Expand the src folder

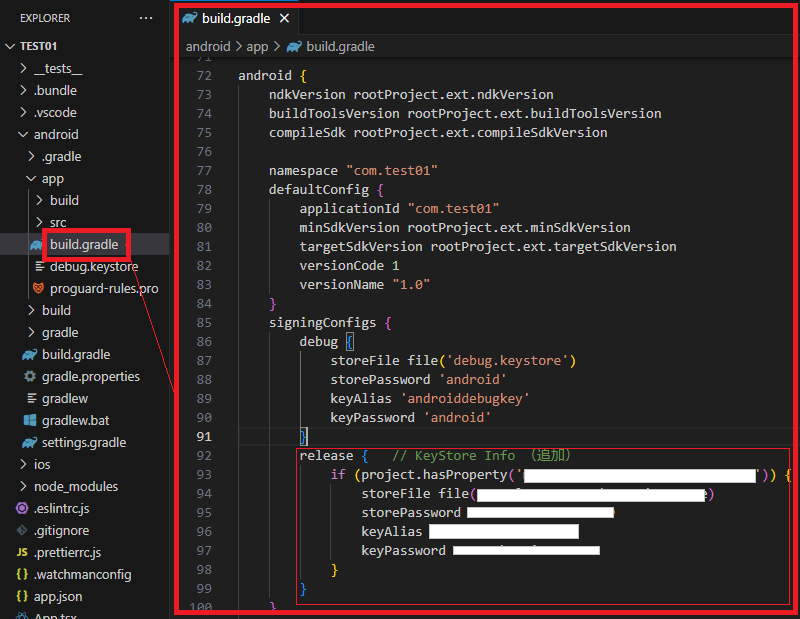tap(58, 222)
